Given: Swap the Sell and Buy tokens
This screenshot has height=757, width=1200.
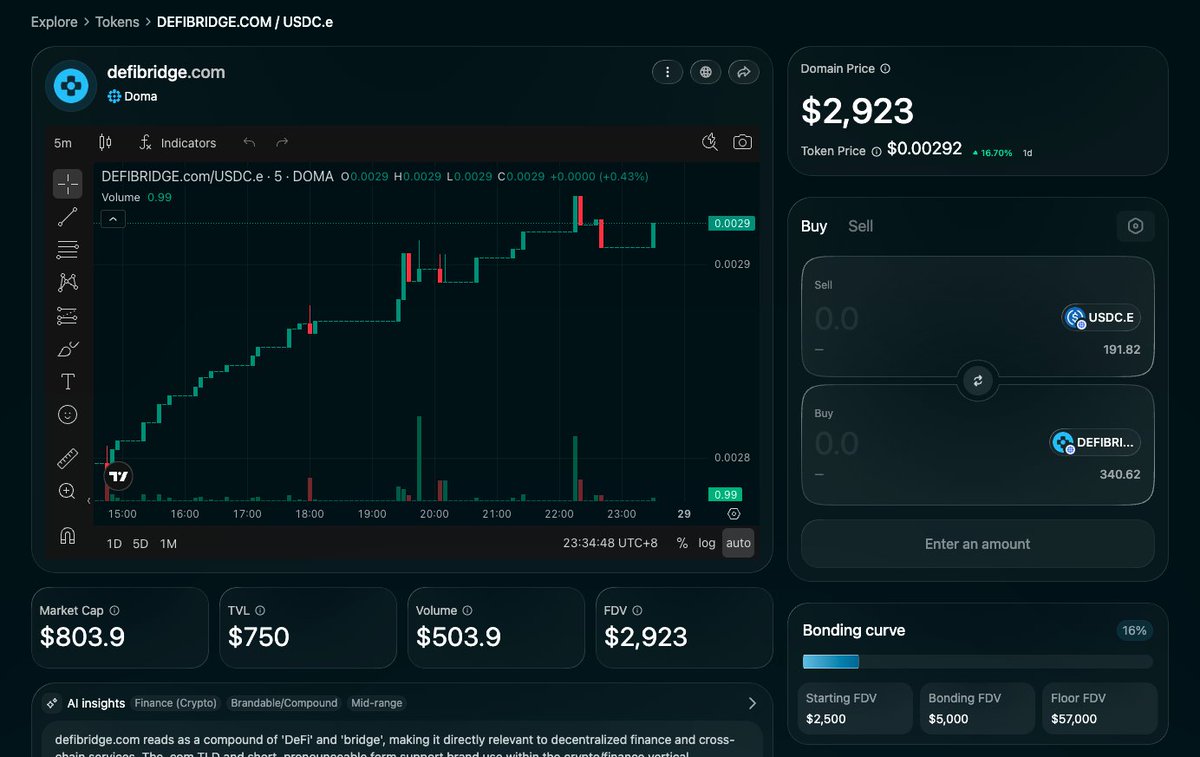Looking at the screenshot, I should [978, 380].
